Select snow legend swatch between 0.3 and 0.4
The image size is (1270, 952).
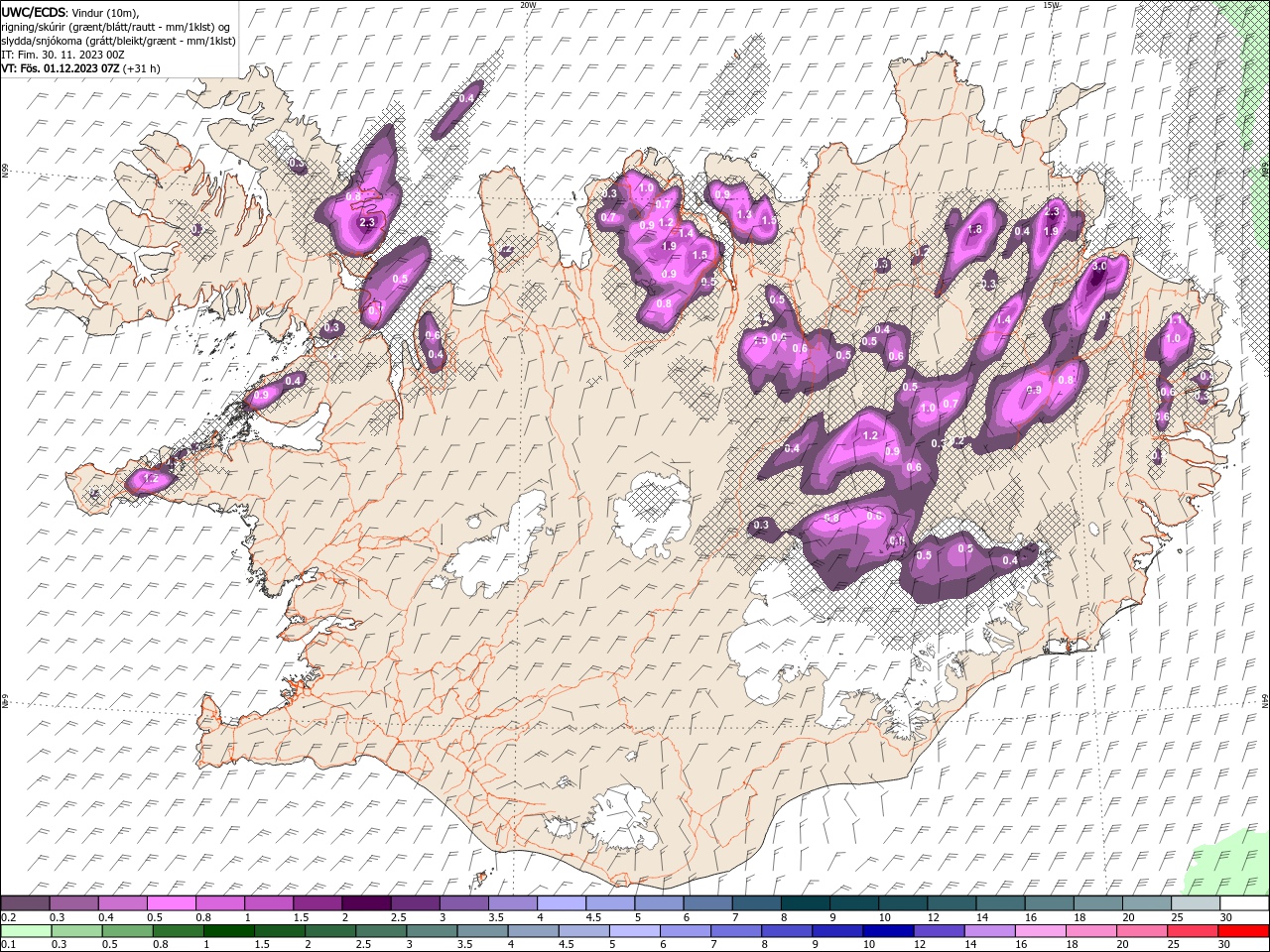(x=74, y=902)
